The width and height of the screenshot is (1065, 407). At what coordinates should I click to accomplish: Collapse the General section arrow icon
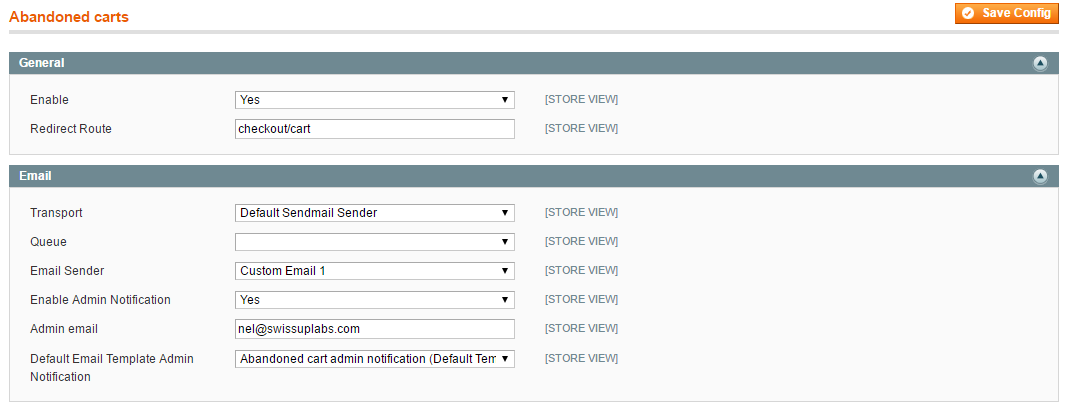1040,63
